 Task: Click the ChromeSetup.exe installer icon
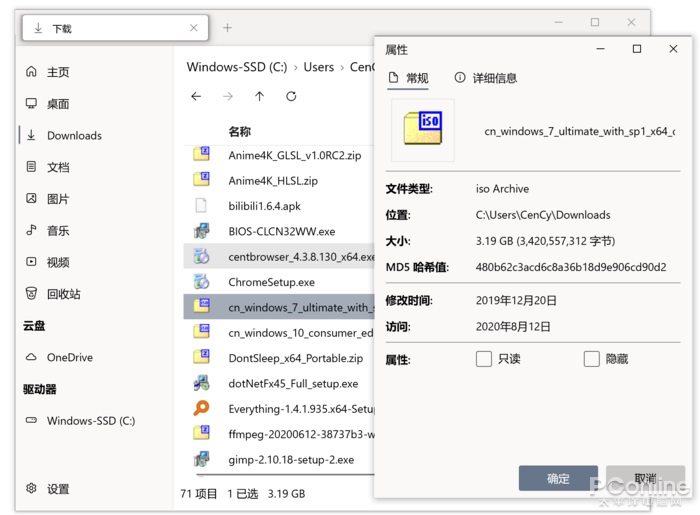coord(201,281)
